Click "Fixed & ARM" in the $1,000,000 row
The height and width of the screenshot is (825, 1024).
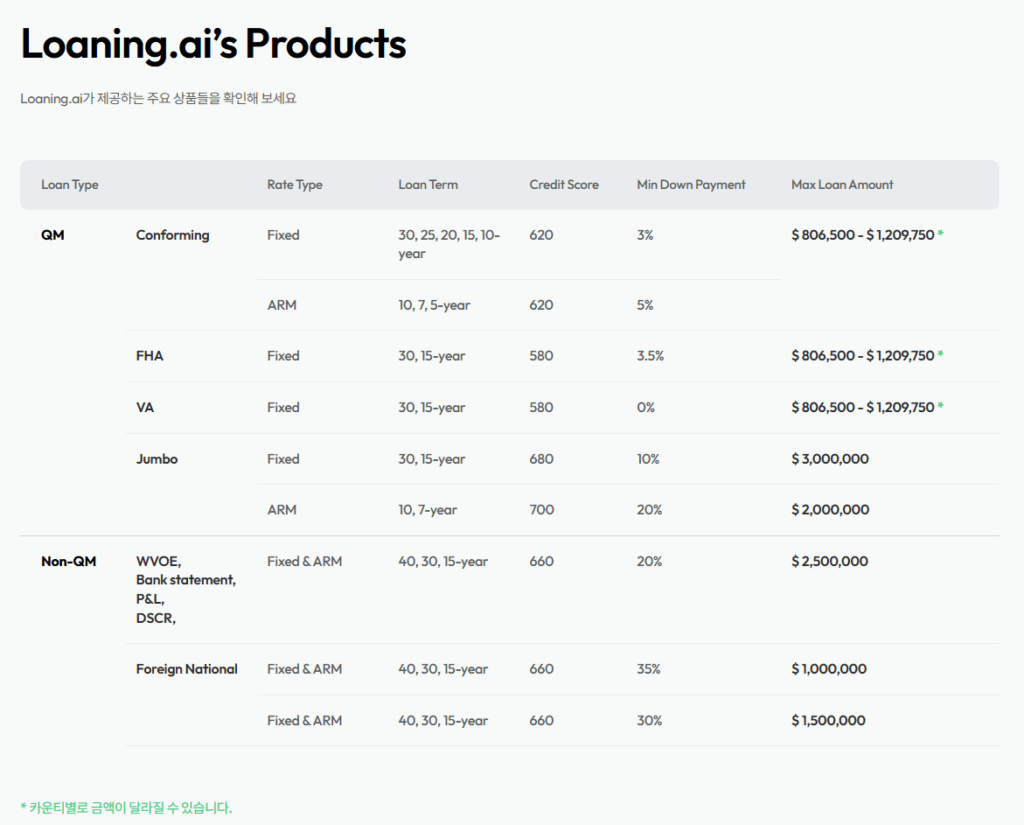[304, 670]
